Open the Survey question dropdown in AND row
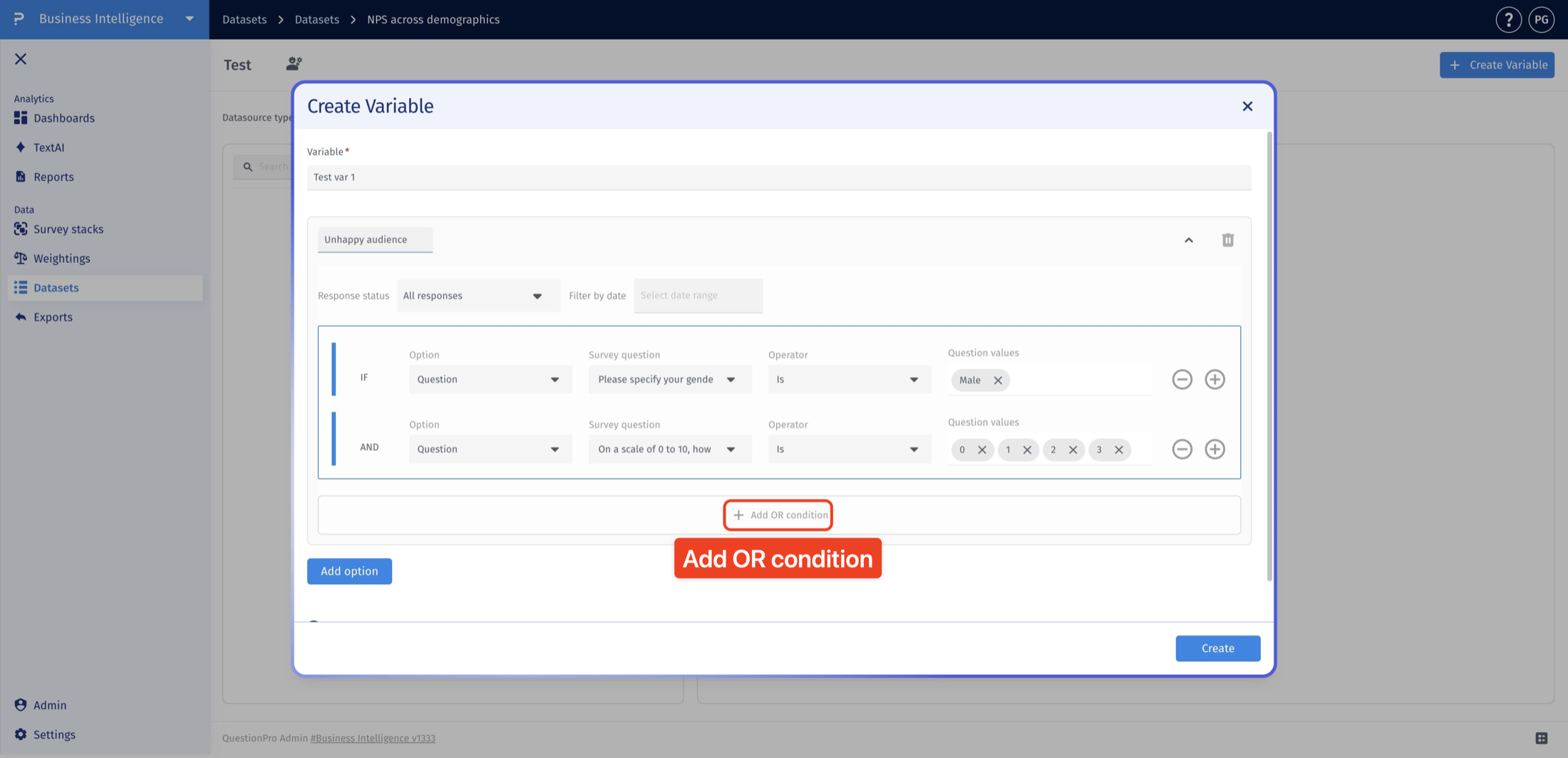Viewport: 1568px width, 758px height. [x=669, y=450]
